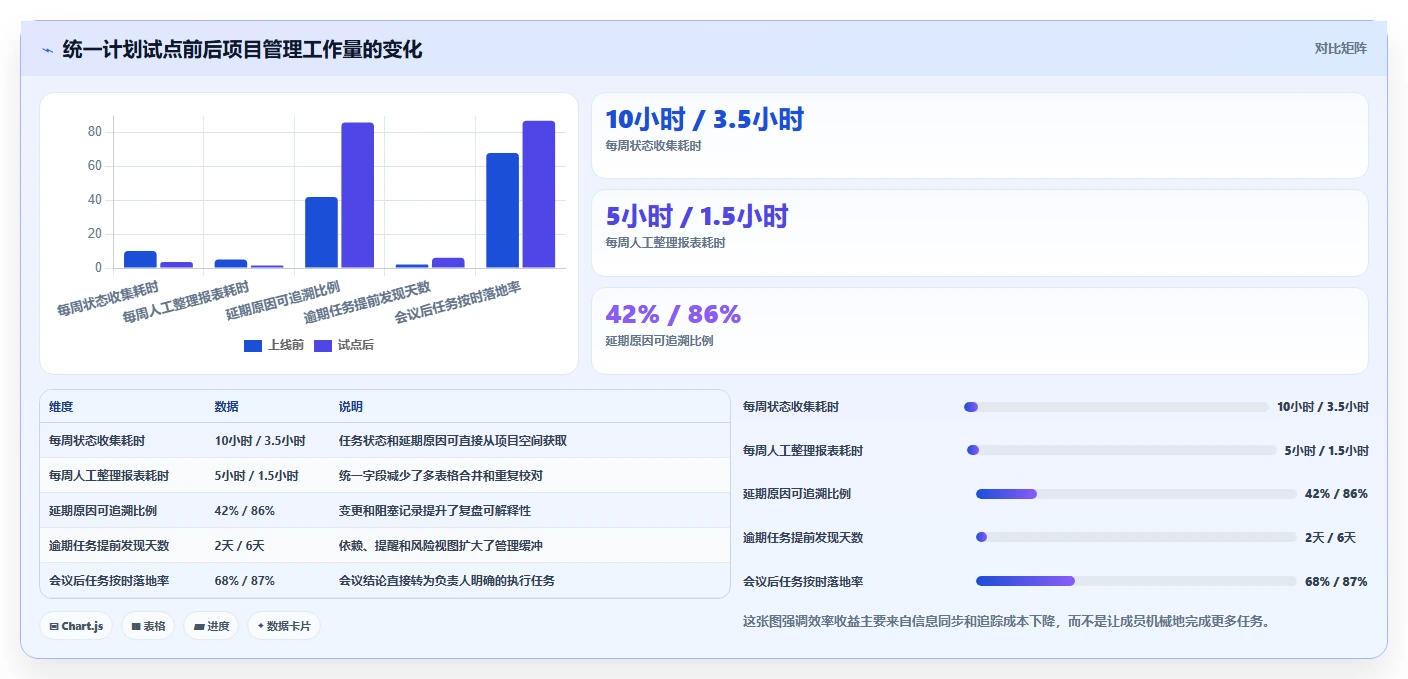Select the 进度 chip

(211, 626)
